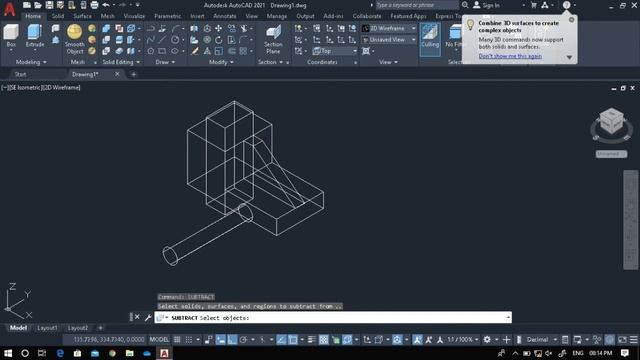This screenshot has width=640, height=360.
Task: Click the Smooth Object mesh tool
Action: pyautogui.click(x=75, y=39)
